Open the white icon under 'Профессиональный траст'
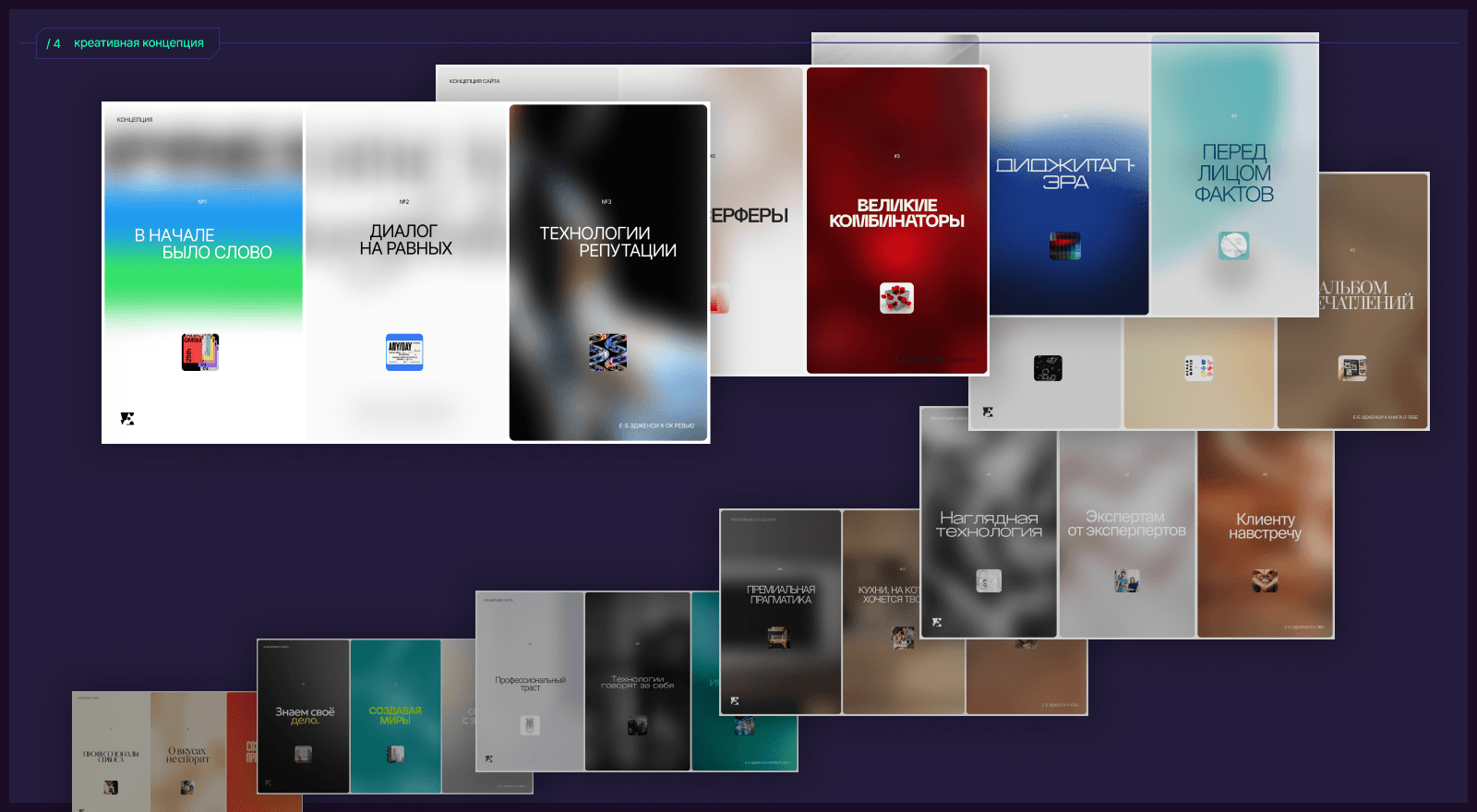This screenshot has height=812, width=1477. tap(530, 725)
